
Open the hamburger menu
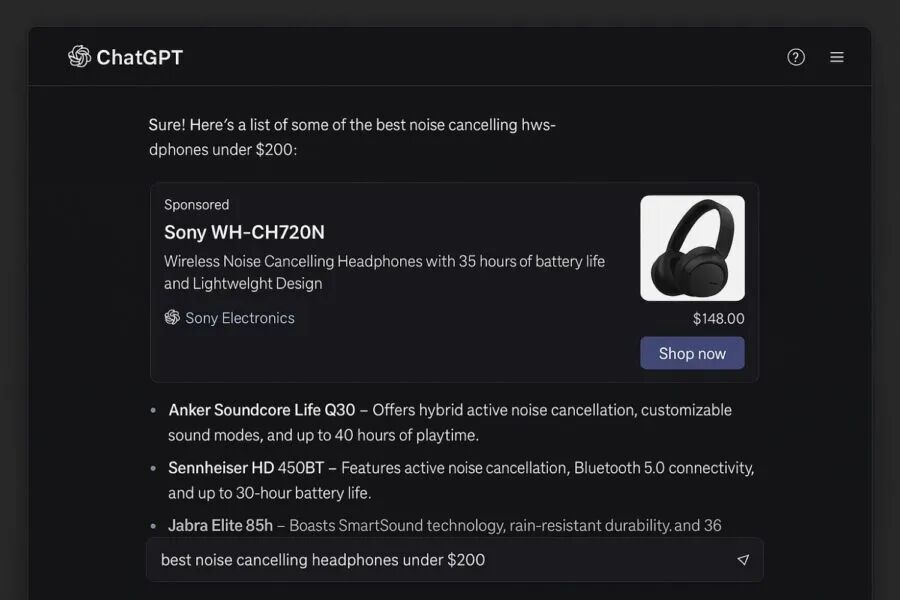tap(837, 57)
